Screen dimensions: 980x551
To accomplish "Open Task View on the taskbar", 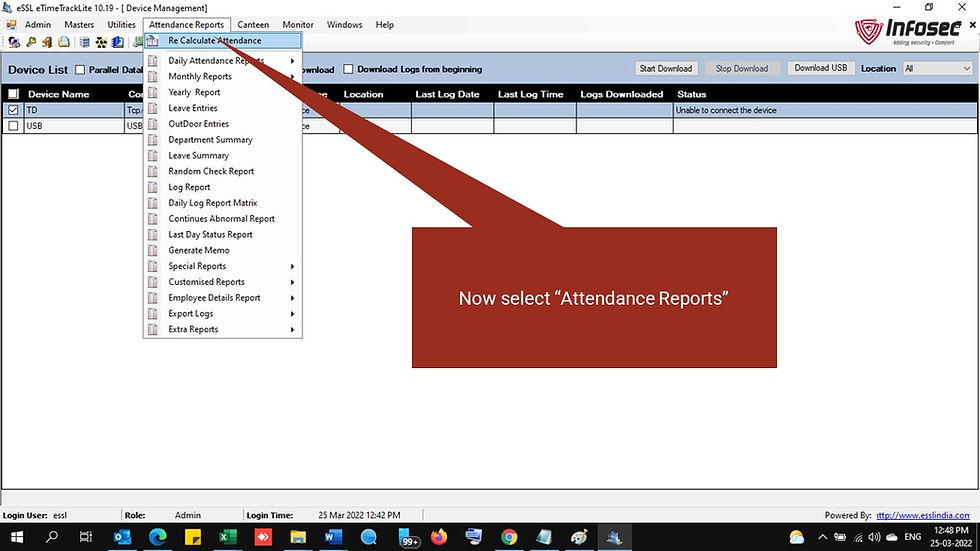I will click(86, 537).
